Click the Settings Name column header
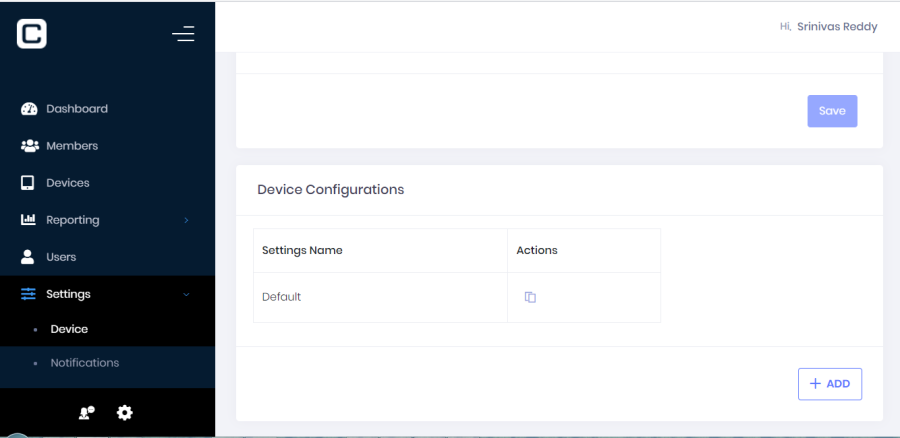 pyautogui.click(x=302, y=250)
